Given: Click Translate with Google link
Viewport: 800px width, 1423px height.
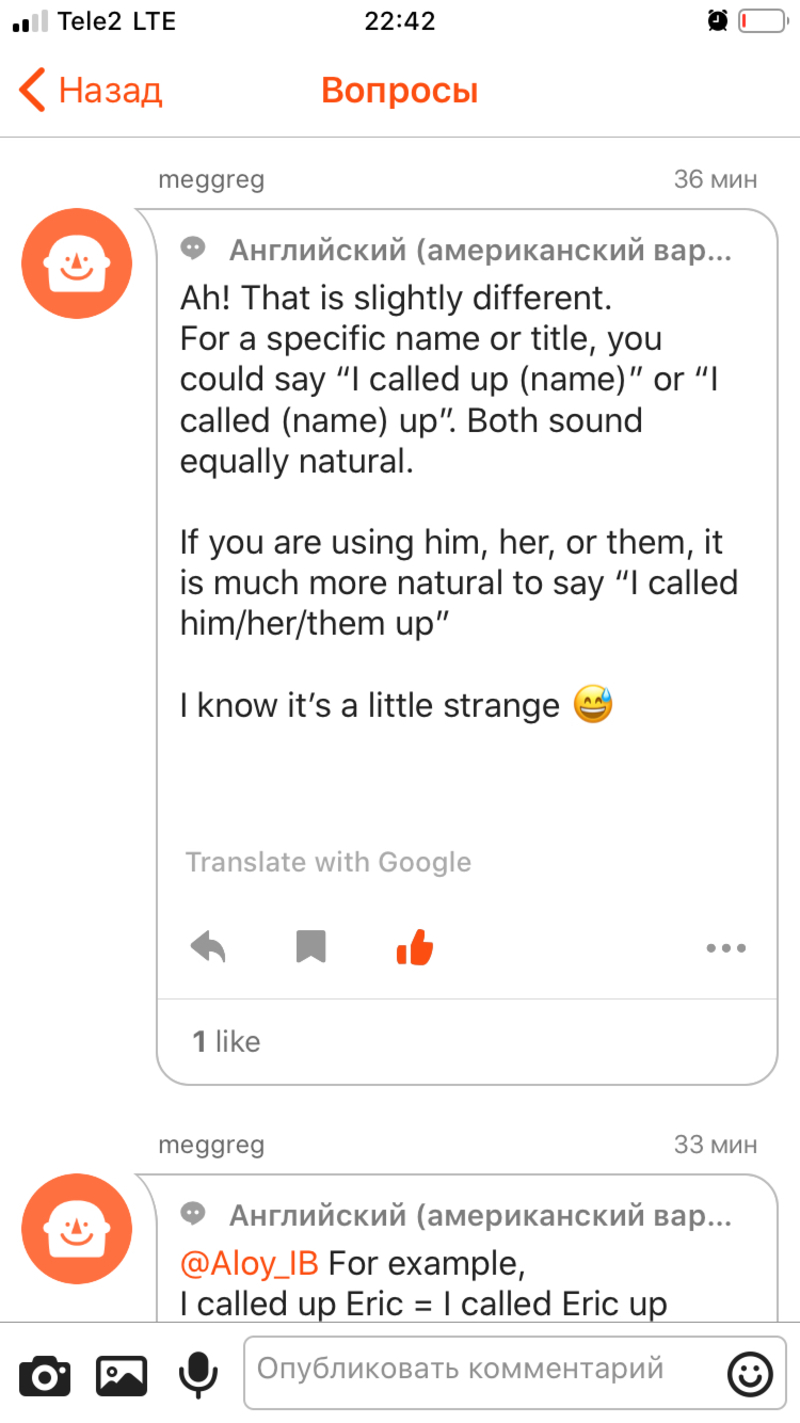Looking at the screenshot, I should (328, 862).
